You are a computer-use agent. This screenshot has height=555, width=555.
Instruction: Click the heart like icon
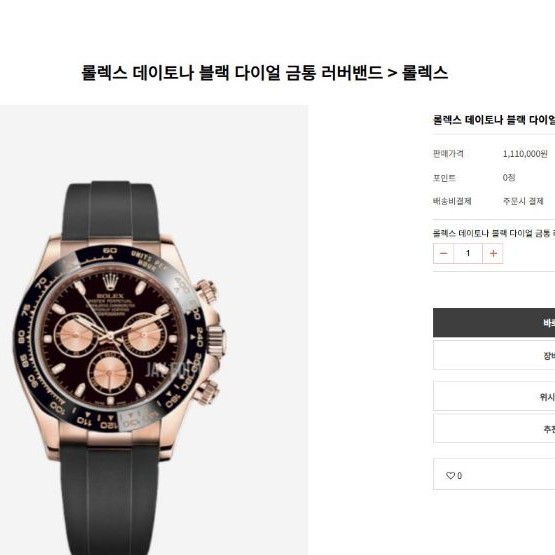[x=450, y=475]
